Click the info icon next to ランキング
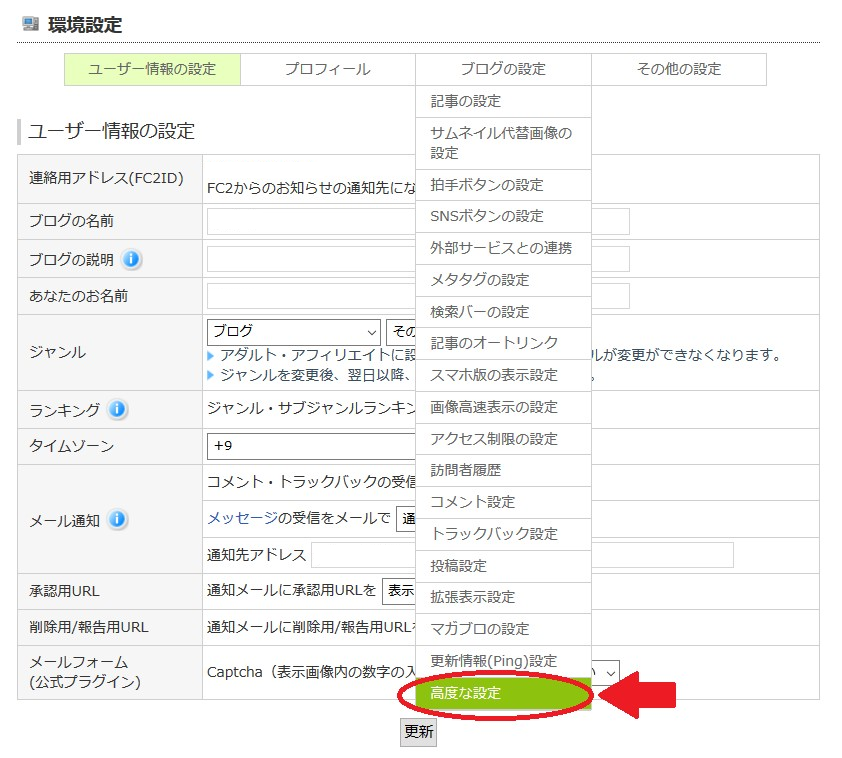The width and height of the screenshot is (842, 758). (117, 409)
